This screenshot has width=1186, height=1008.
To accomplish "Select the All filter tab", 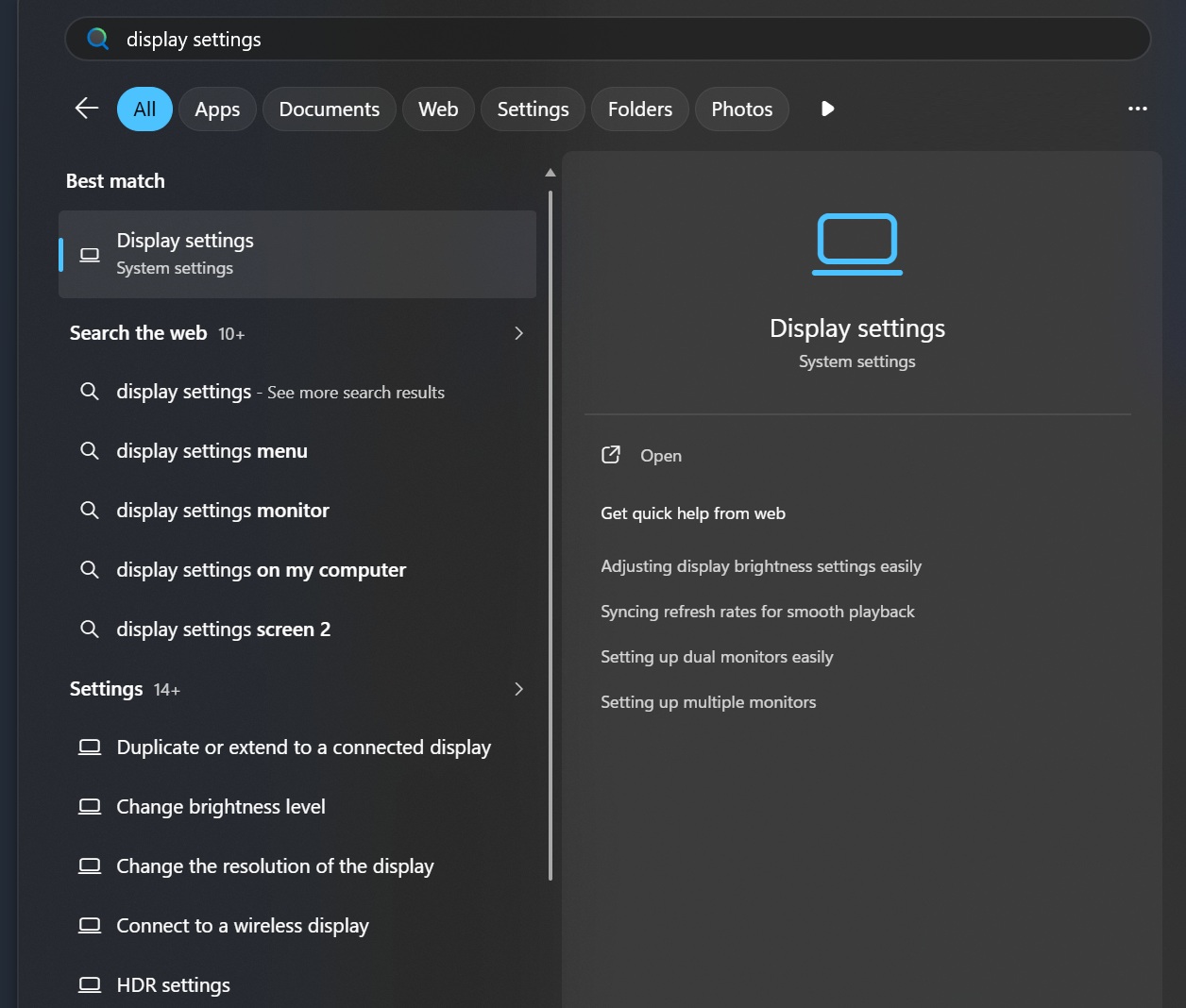I will pyautogui.click(x=144, y=109).
